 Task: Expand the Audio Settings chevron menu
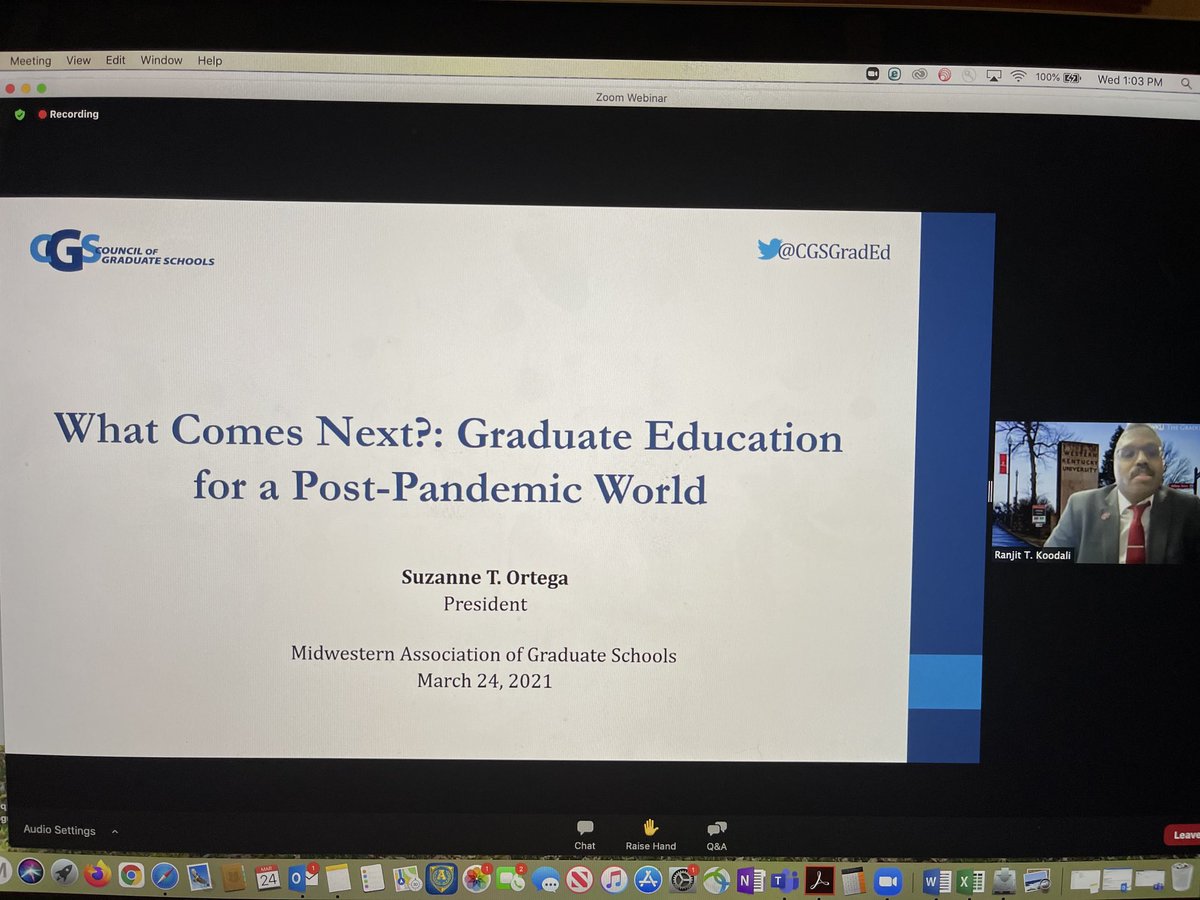point(114,830)
